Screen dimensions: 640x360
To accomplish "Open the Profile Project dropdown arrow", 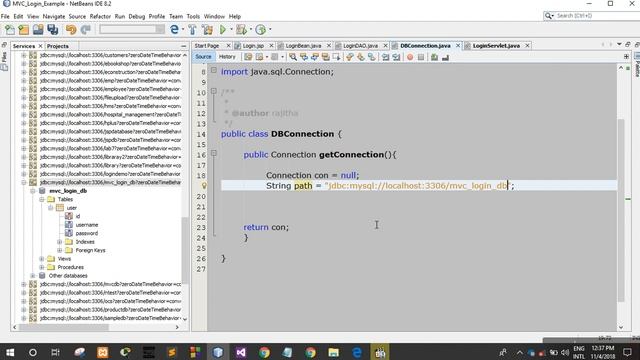I will pyautogui.click(x=270, y=29).
